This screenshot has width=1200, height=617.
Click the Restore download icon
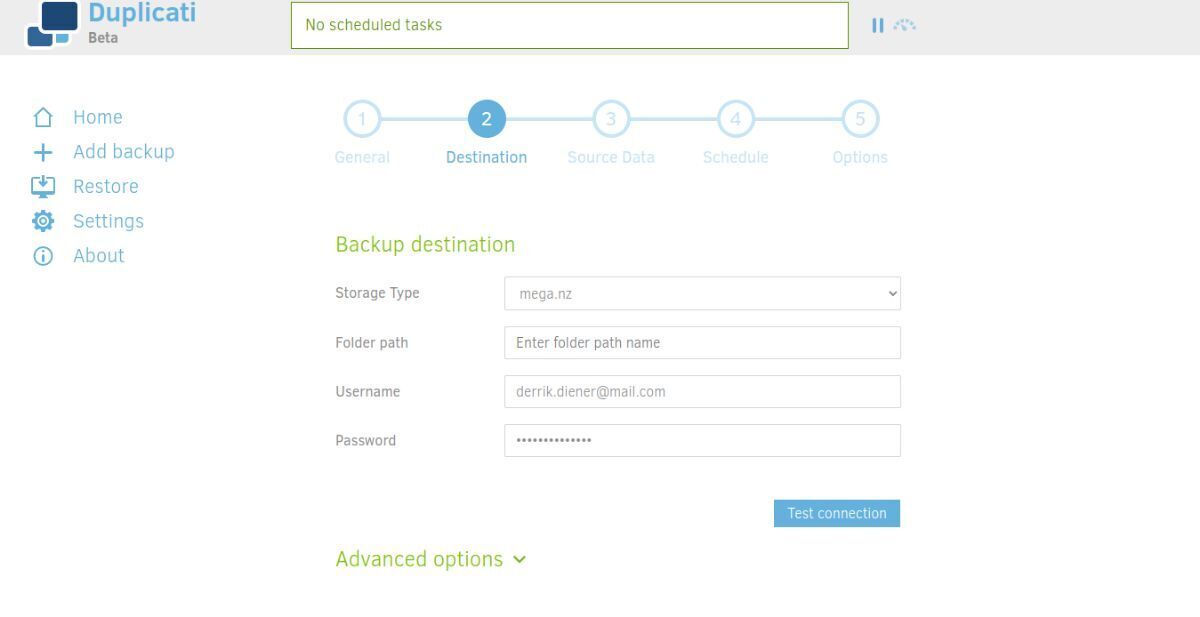pos(43,187)
